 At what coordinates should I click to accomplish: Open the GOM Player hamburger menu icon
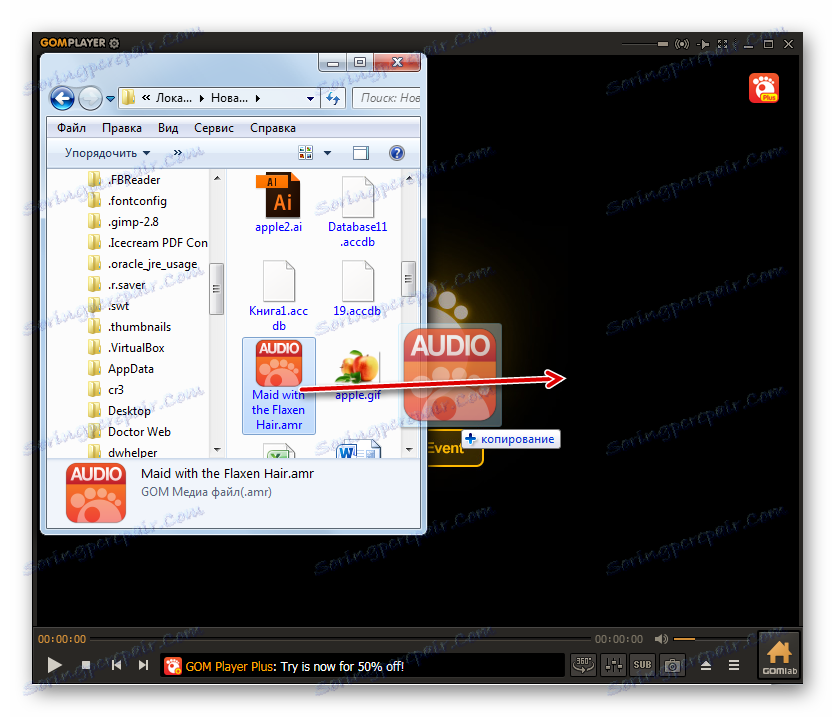[x=733, y=664]
